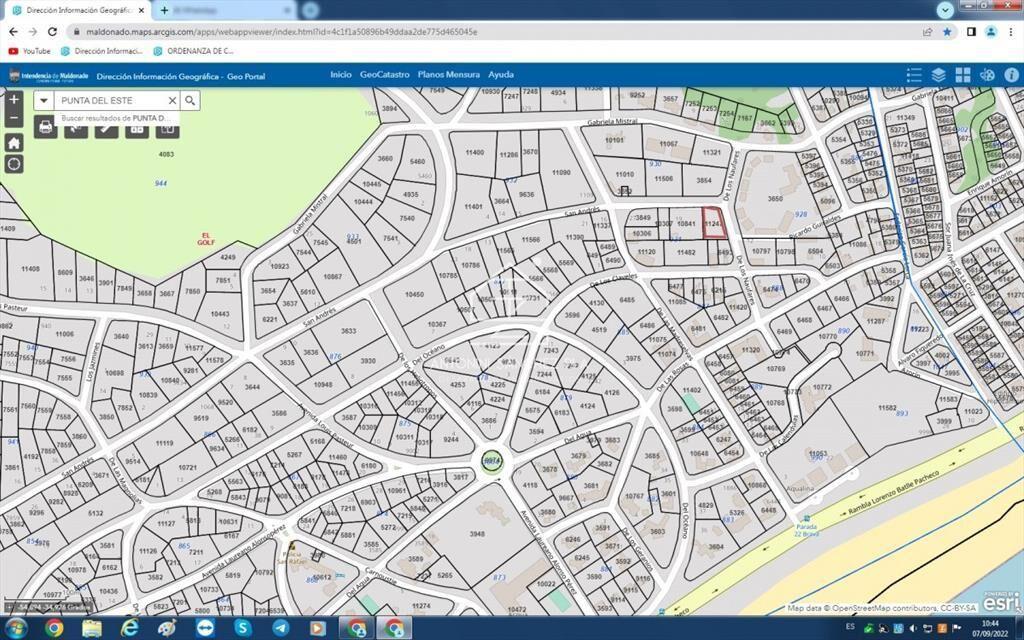Click the maldonado.maps.arcgis.com address bar
Image resolution: width=1024 pixels, height=640 pixels.
point(281,31)
